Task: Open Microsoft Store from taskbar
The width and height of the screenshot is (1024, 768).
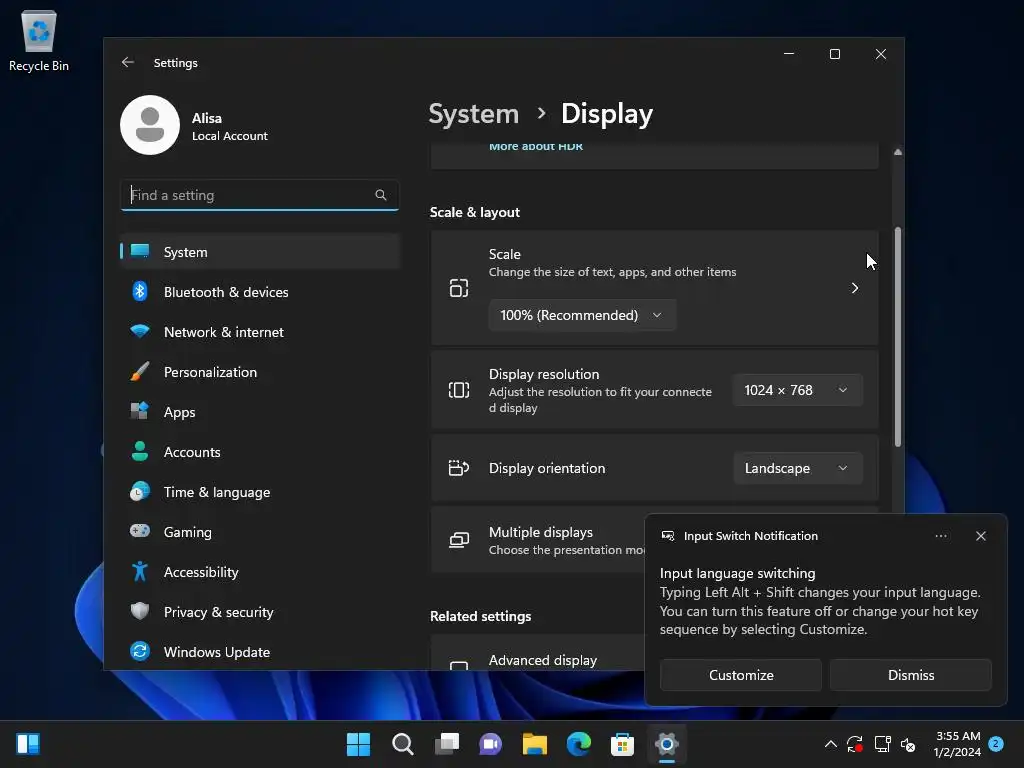Action: click(622, 744)
